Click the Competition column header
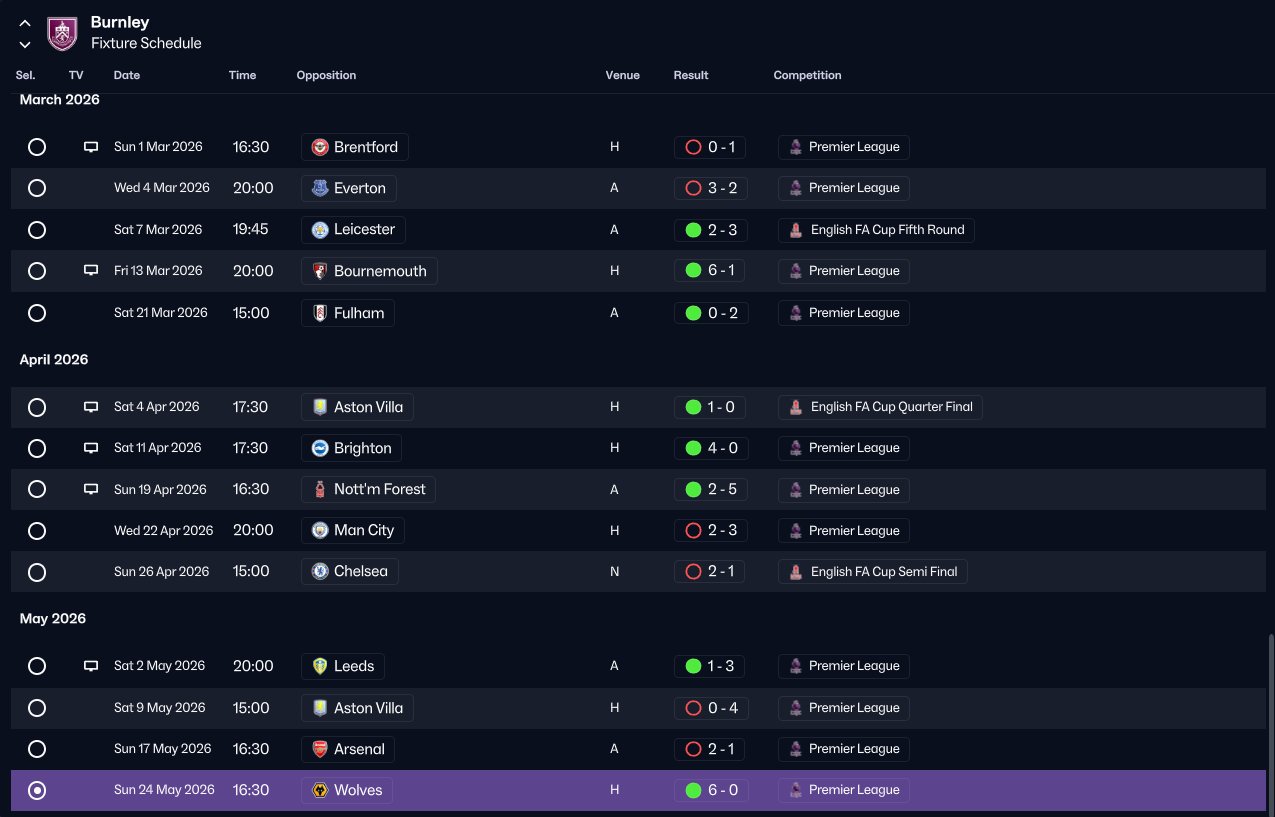 [x=807, y=76]
